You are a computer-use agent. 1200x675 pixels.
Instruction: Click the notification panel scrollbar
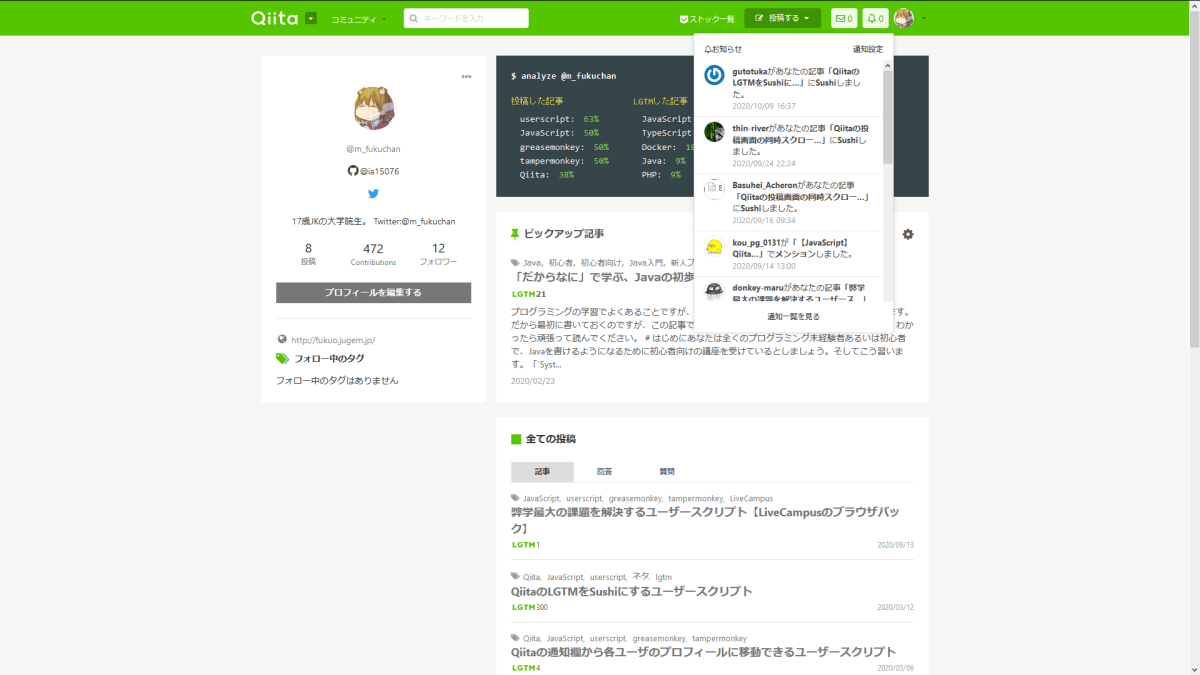888,115
